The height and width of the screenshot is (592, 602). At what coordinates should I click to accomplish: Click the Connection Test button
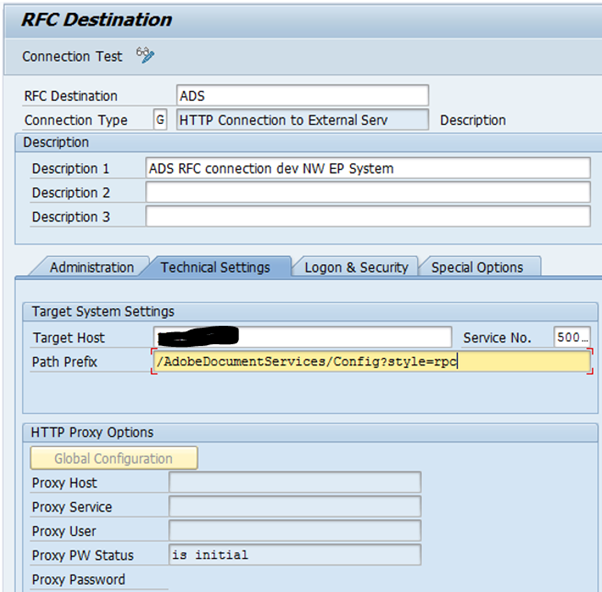(72, 56)
